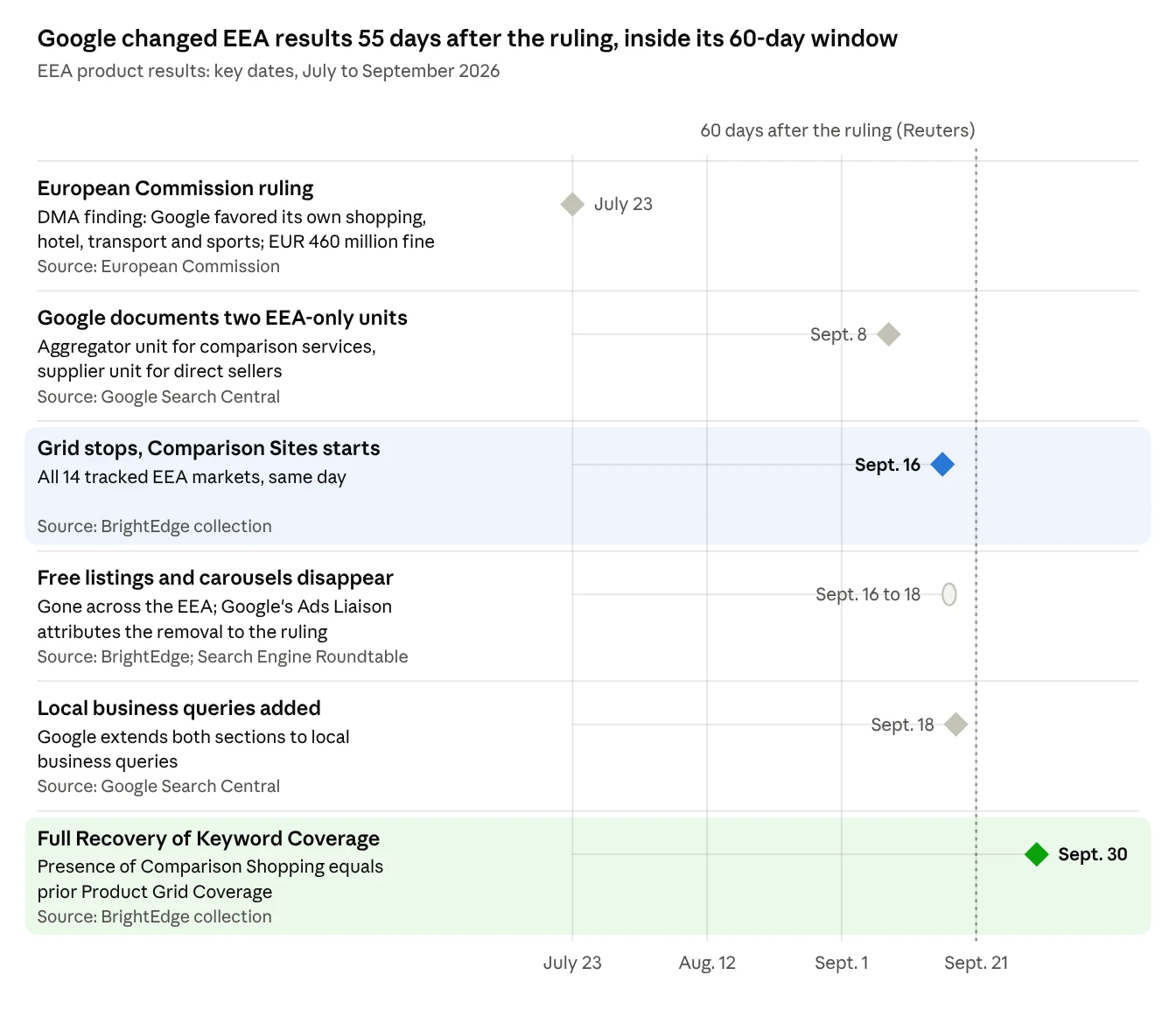Click the gray diamond marker beside July 23
Viewport: 1176px width, 1024px height.
(x=572, y=204)
